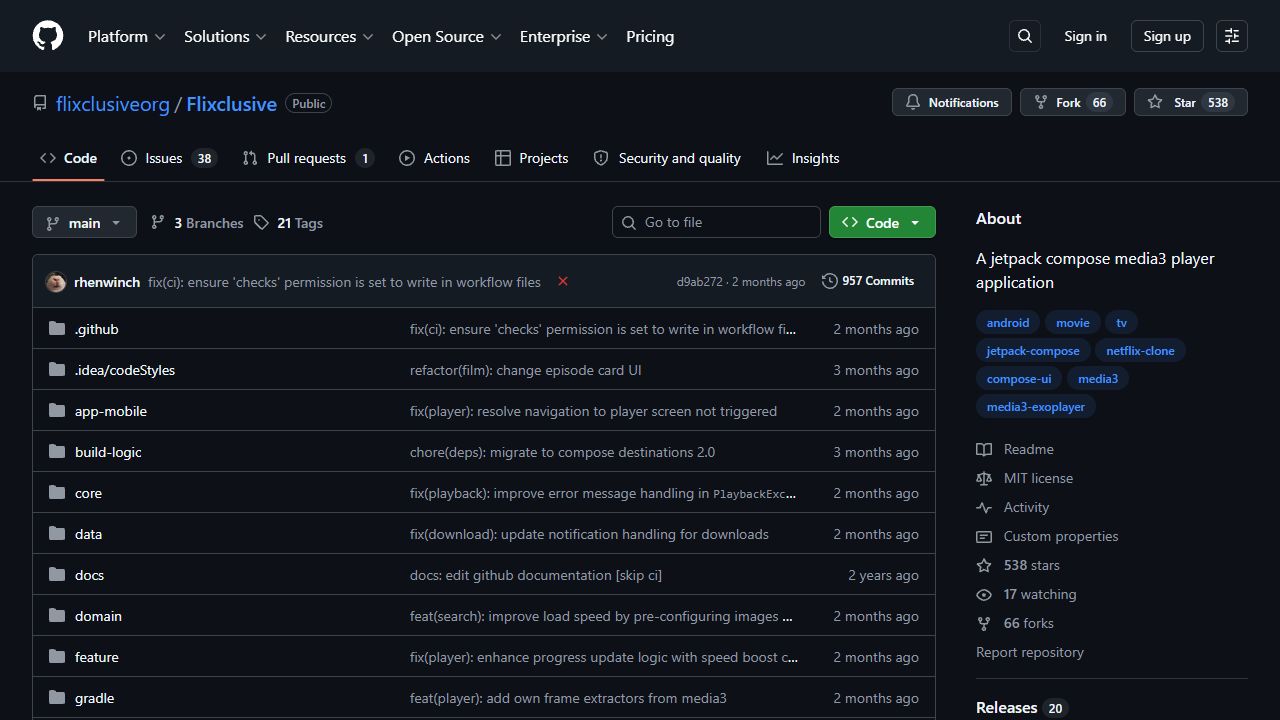
Task: Expand the Solutions menu
Action: (225, 36)
